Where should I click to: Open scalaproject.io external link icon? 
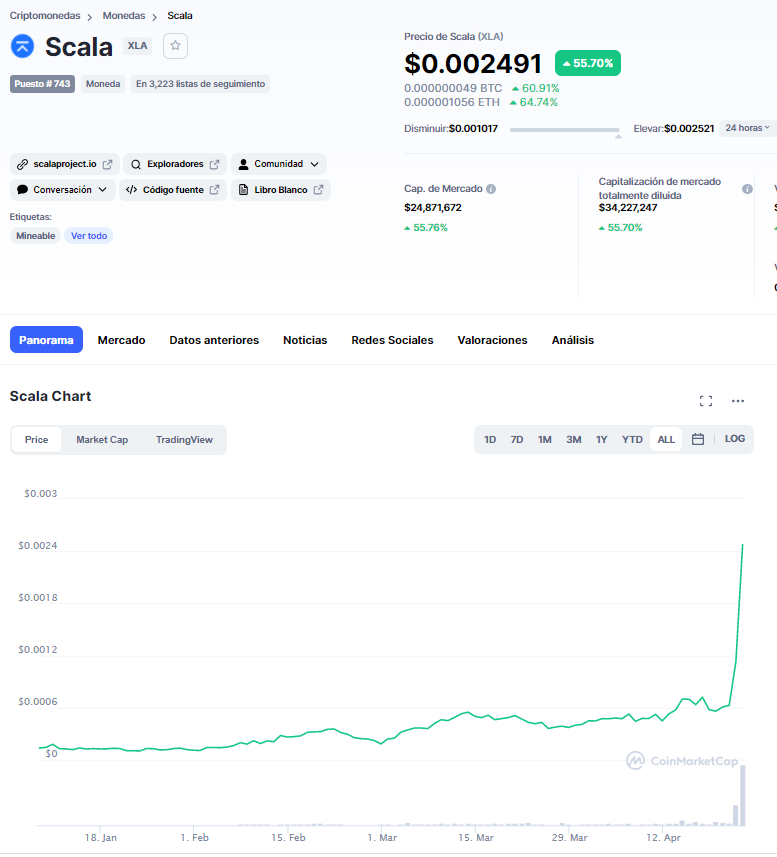point(108,164)
